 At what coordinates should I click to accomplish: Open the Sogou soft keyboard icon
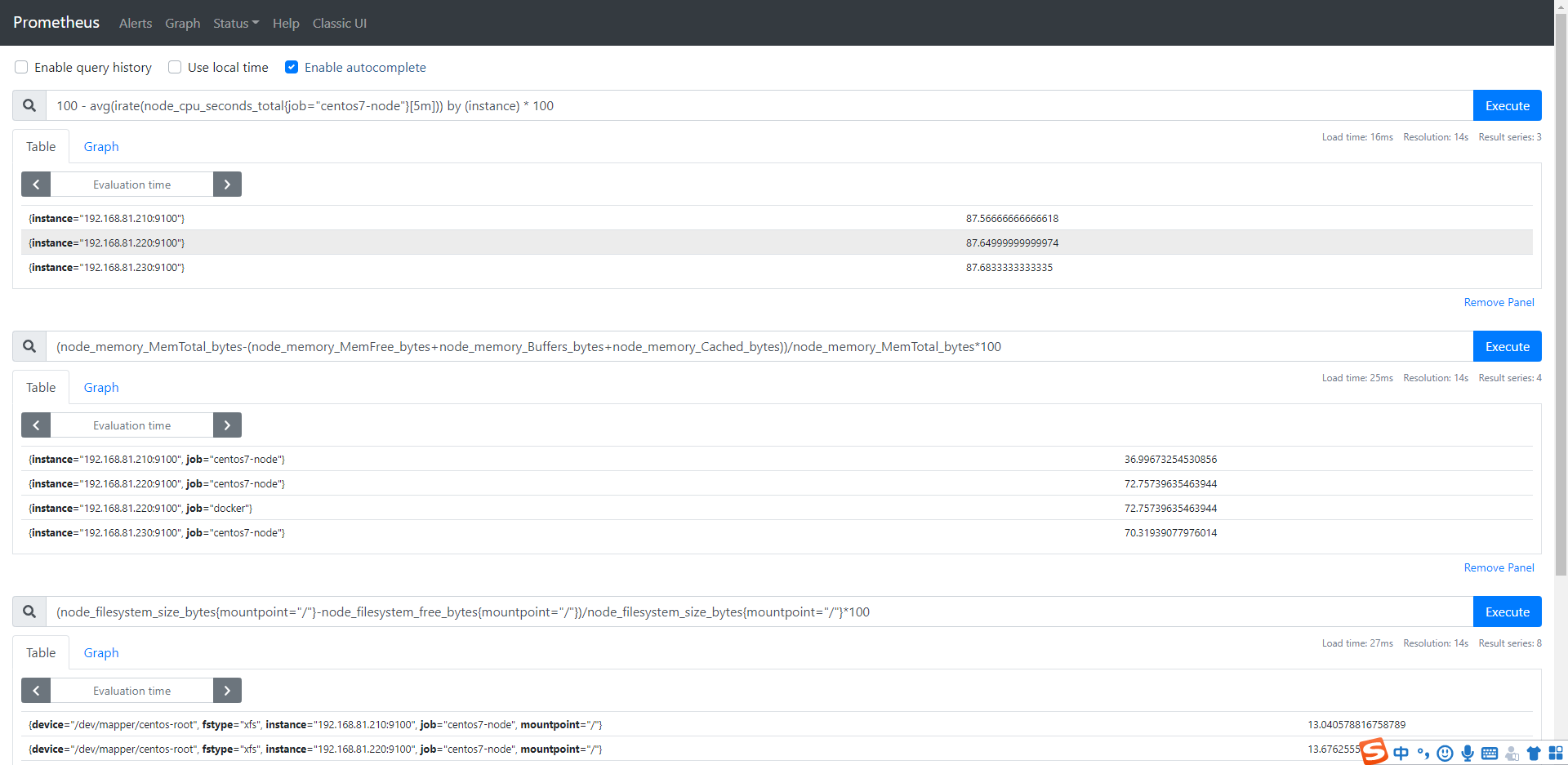click(x=1490, y=753)
